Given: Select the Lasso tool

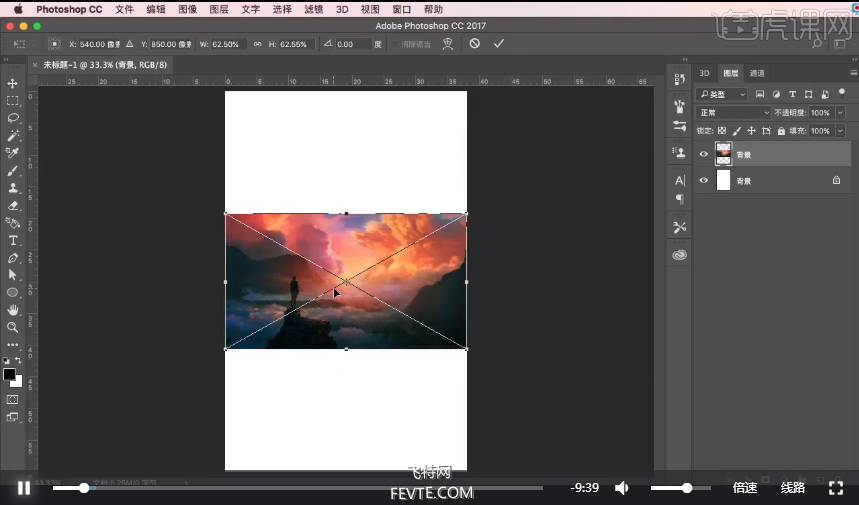Looking at the screenshot, I should click(x=13, y=118).
